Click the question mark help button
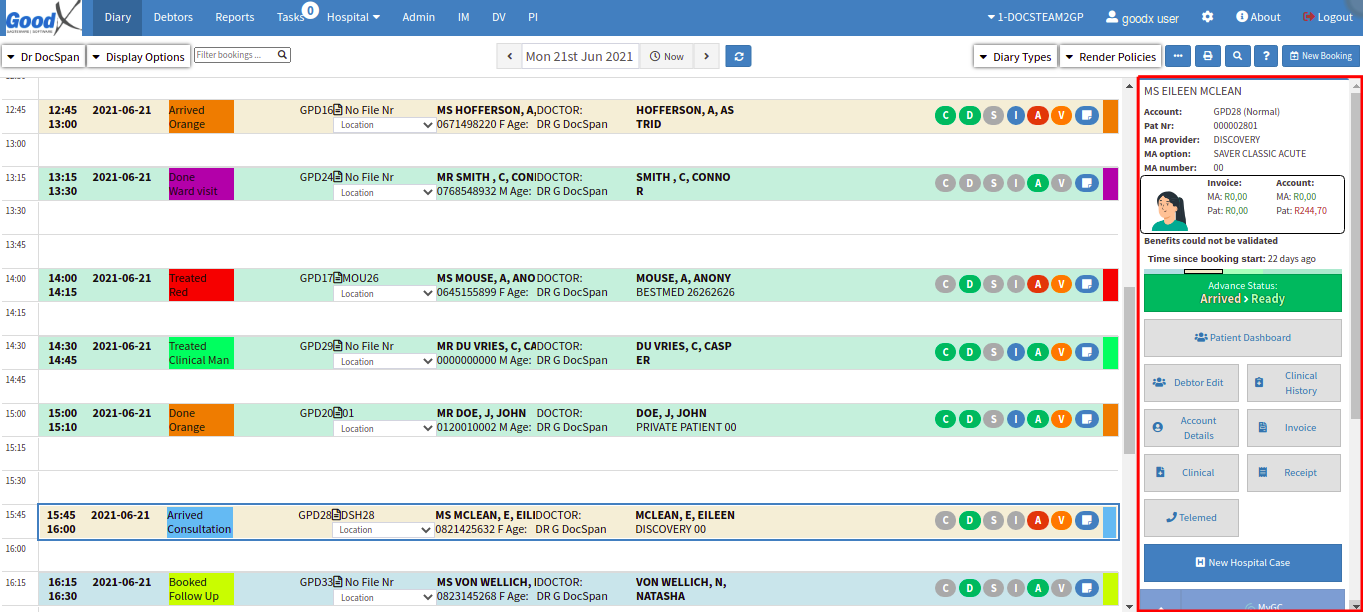The width and height of the screenshot is (1363, 612). [x=1266, y=57]
